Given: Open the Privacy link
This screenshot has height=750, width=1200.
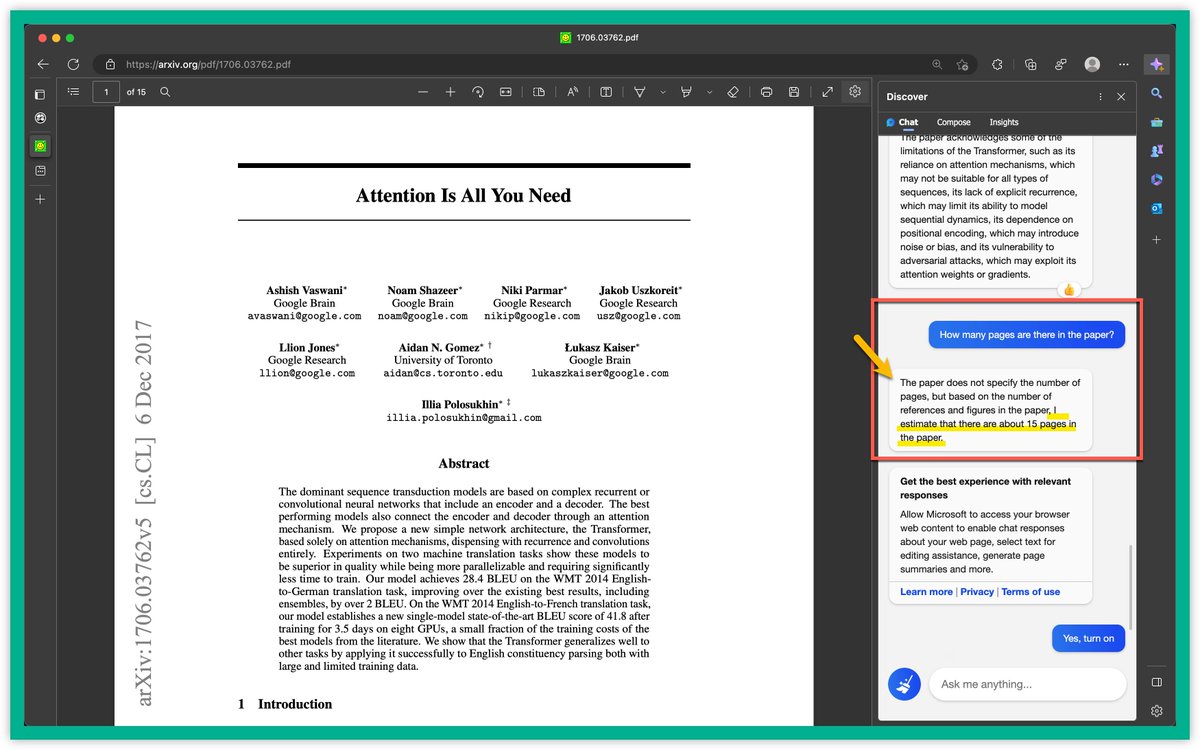Looking at the screenshot, I should tap(977, 592).
